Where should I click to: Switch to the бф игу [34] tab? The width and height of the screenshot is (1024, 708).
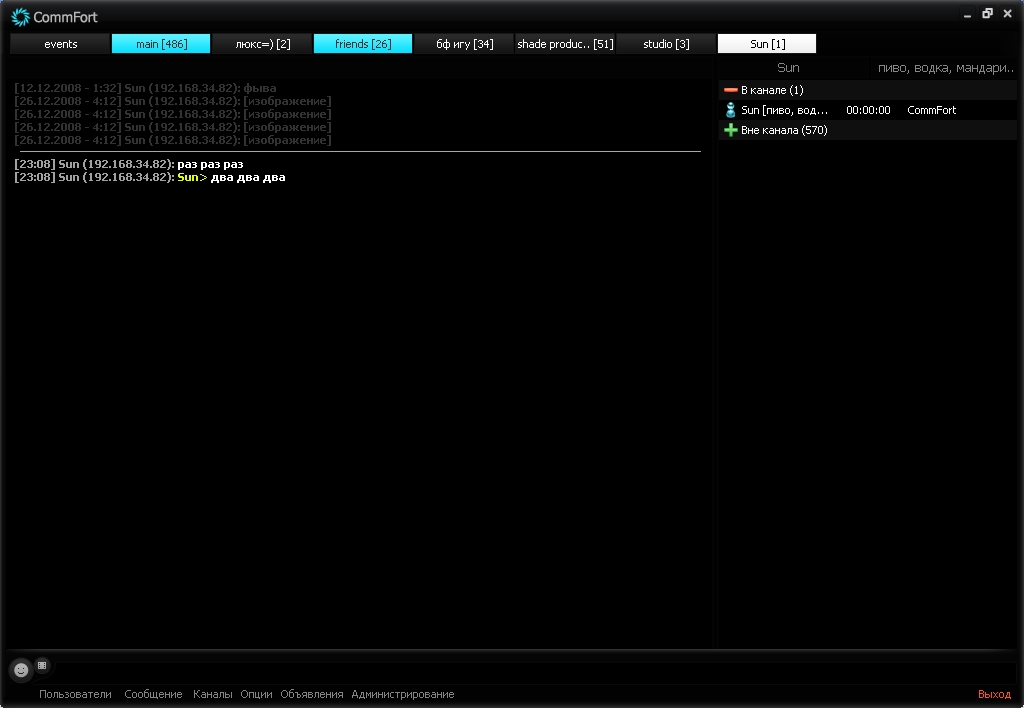[x=464, y=44]
